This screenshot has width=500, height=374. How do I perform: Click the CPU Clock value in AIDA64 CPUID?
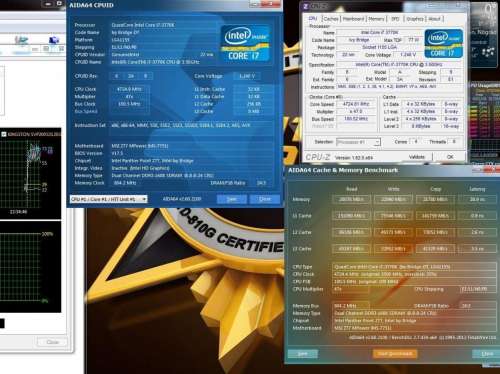129,89
